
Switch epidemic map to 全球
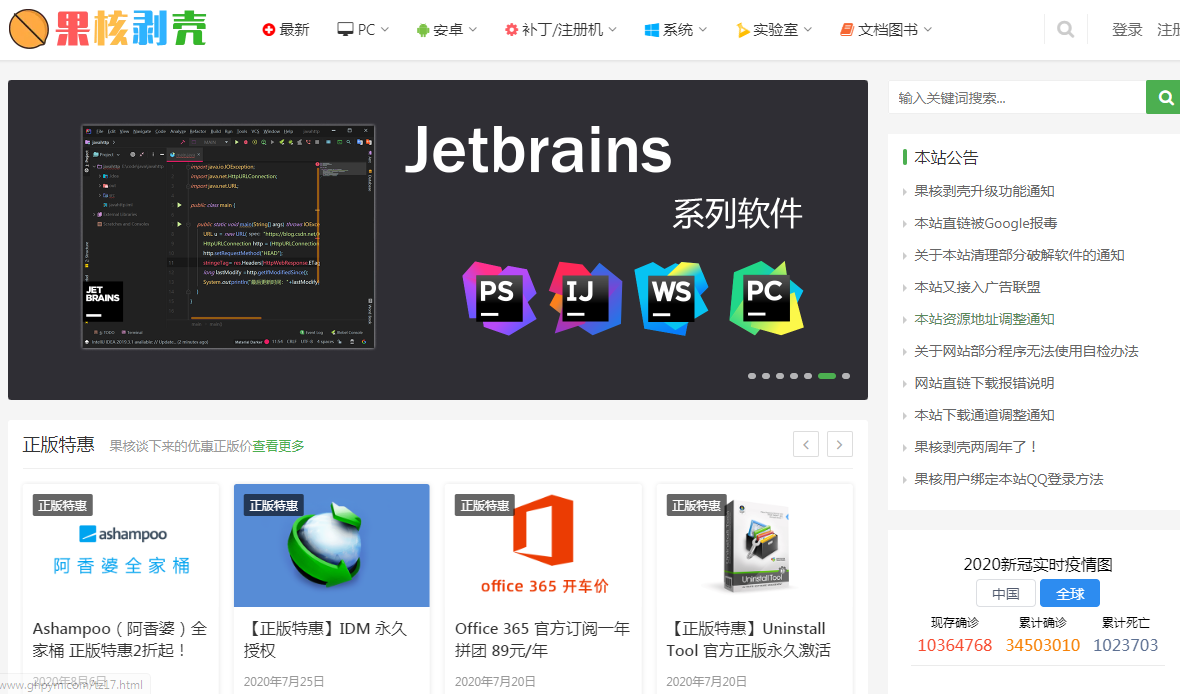(1070, 593)
